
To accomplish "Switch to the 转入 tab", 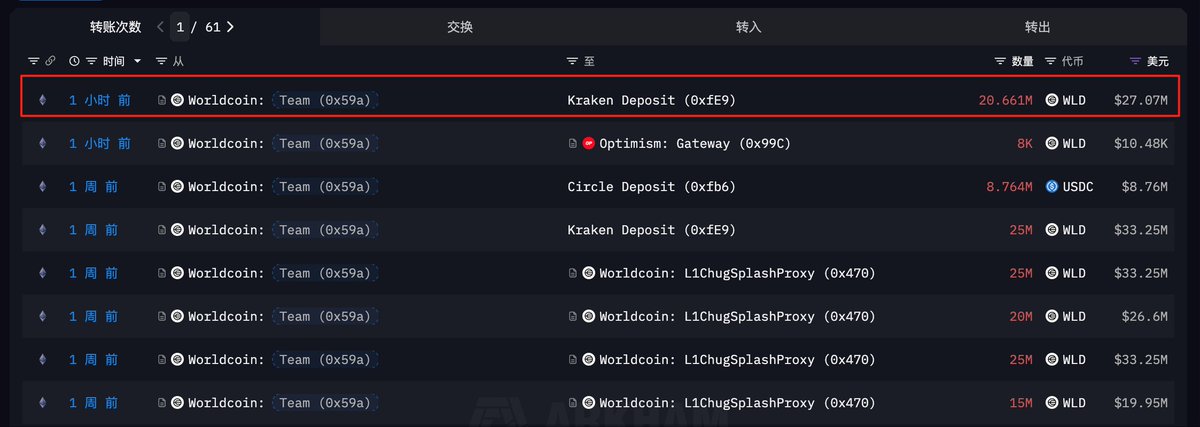I will (x=748, y=27).
